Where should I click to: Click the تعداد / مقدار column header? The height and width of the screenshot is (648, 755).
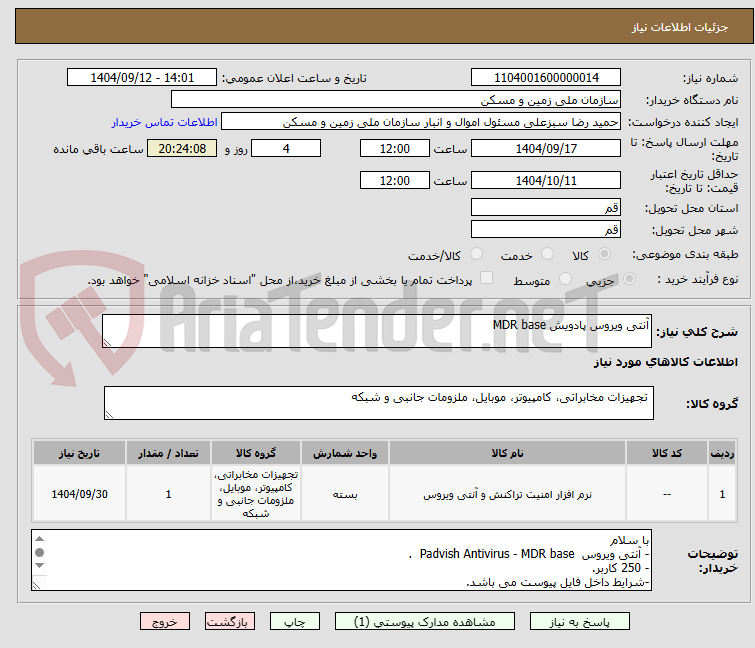point(168,453)
